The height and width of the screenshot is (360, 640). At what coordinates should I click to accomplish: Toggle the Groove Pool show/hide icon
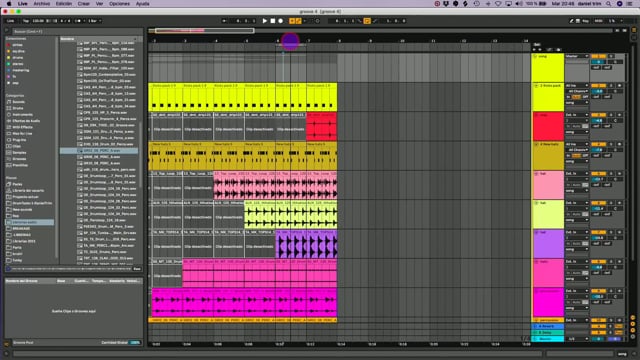[x=7, y=344]
